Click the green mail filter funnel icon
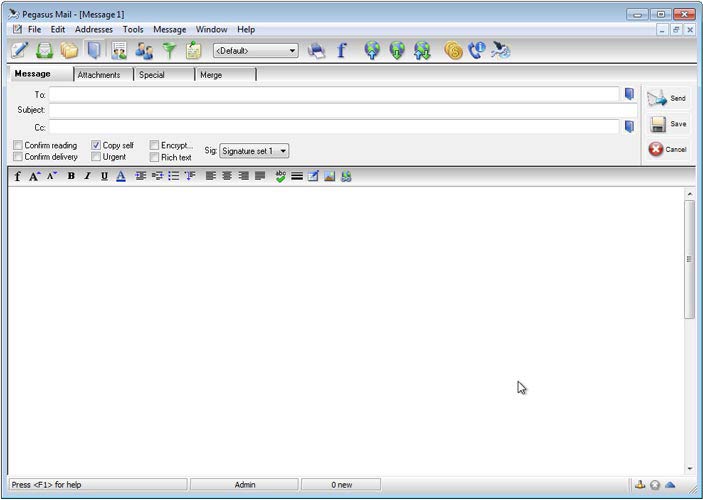 click(x=169, y=50)
